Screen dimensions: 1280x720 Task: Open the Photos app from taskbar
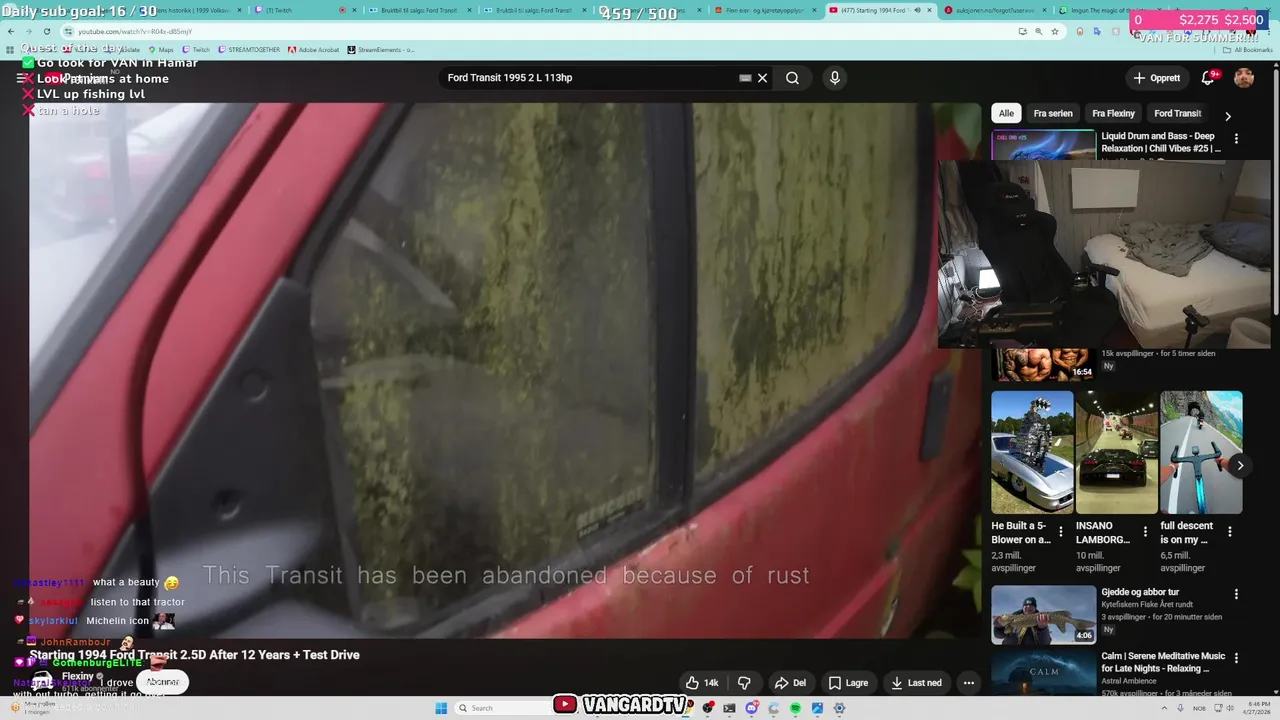817,708
